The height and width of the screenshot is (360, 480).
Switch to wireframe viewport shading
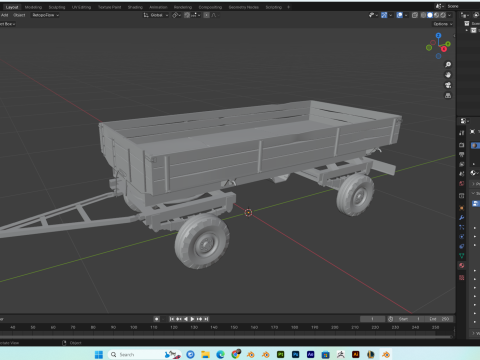click(x=423, y=15)
